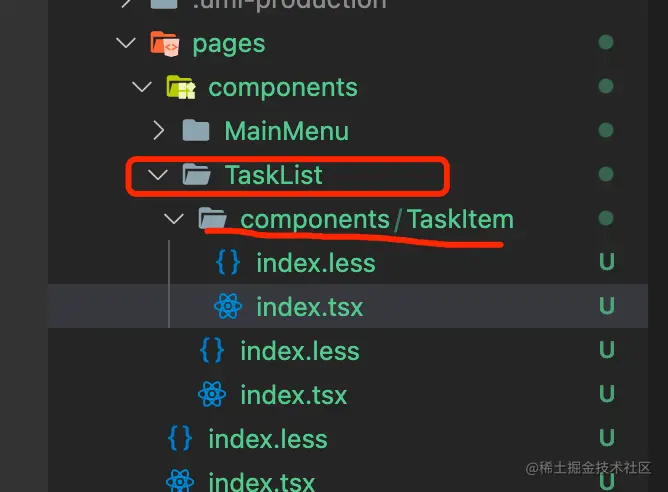Click the green components folder icon
This screenshot has width=668, height=492.
coord(180,87)
